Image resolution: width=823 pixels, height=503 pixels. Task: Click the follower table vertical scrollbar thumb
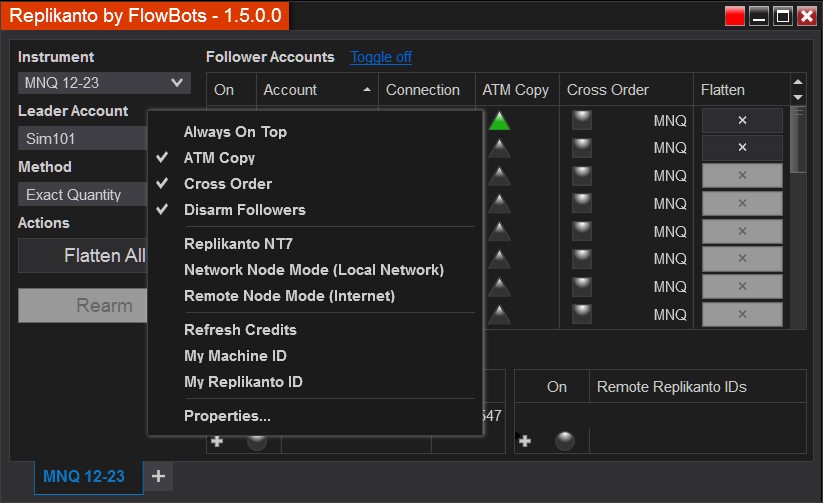798,140
